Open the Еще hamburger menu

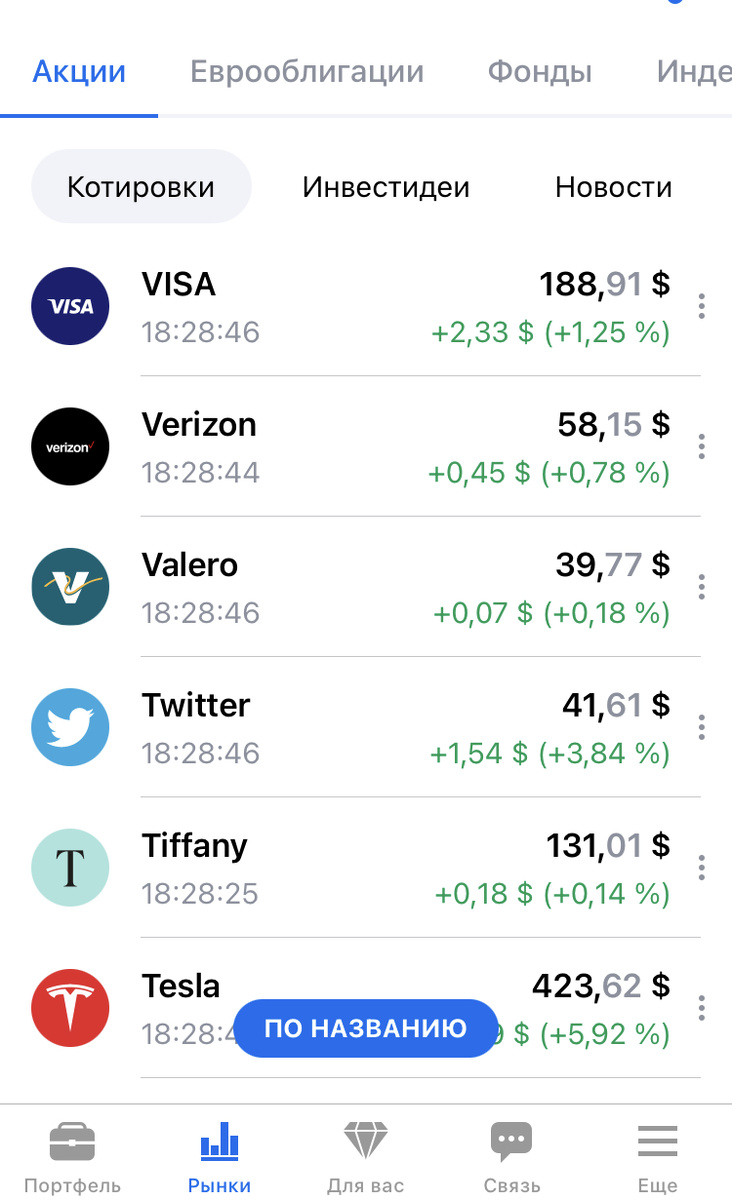[658, 1156]
